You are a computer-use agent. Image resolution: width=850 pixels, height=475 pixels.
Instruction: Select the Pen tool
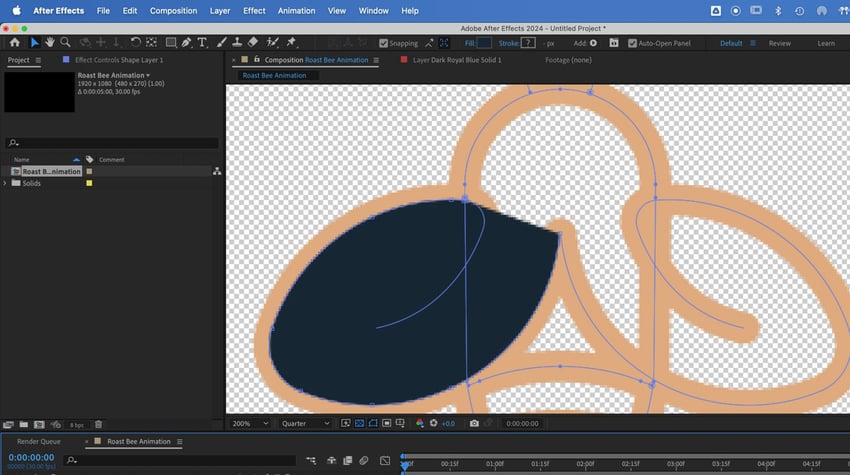pos(186,42)
